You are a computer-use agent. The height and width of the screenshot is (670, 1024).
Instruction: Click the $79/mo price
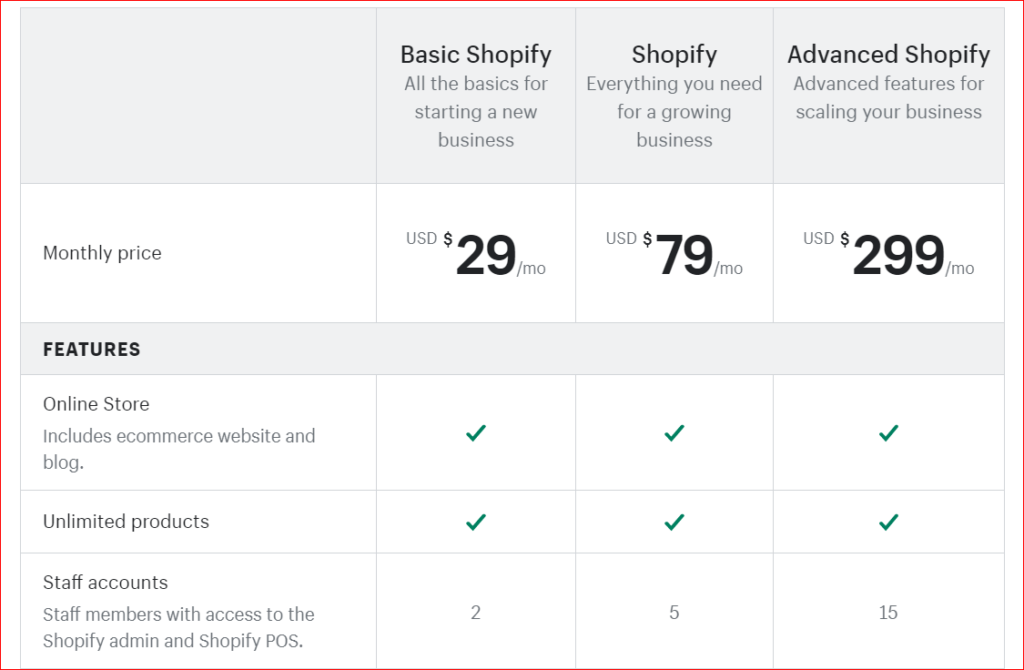683,256
